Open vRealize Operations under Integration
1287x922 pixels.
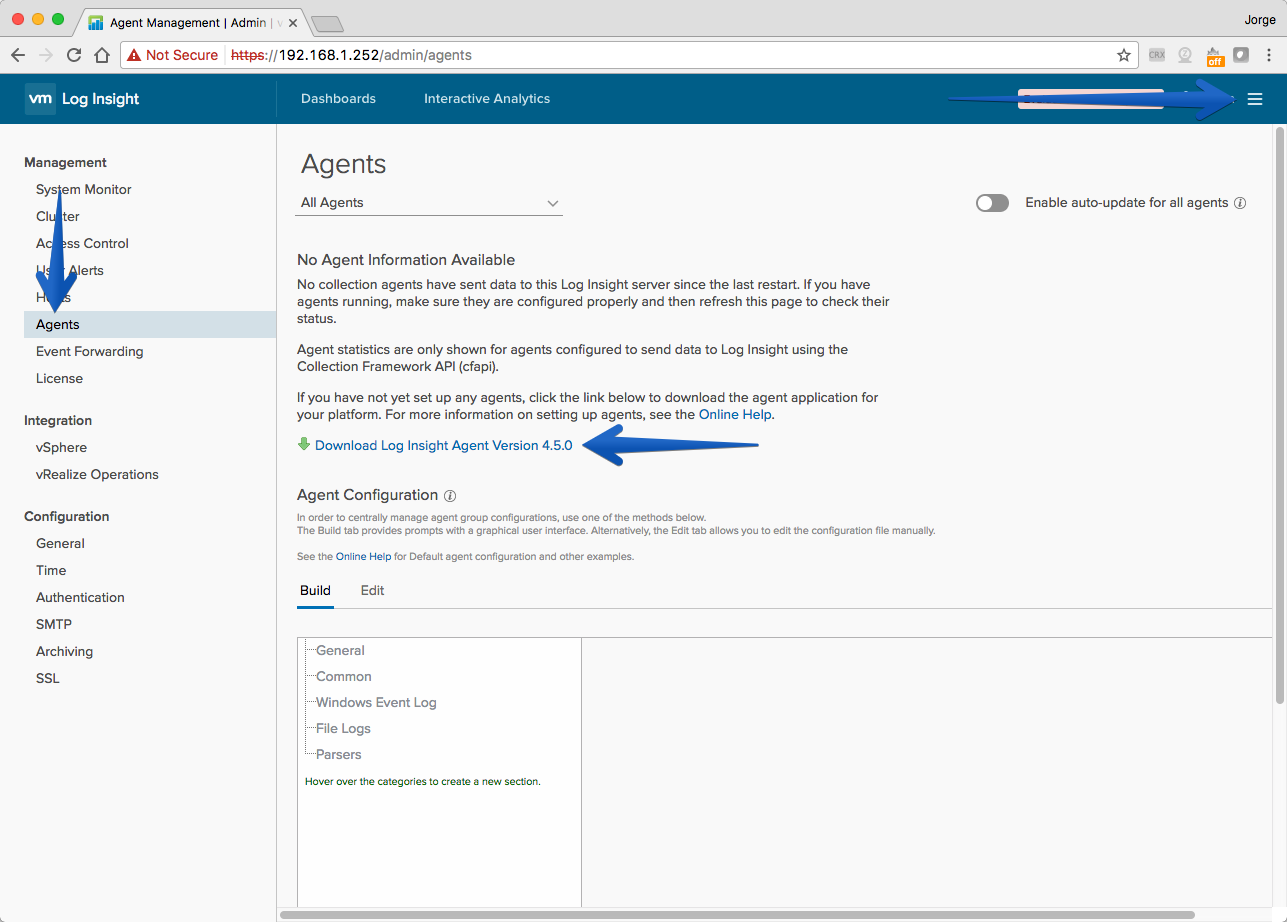[97, 474]
